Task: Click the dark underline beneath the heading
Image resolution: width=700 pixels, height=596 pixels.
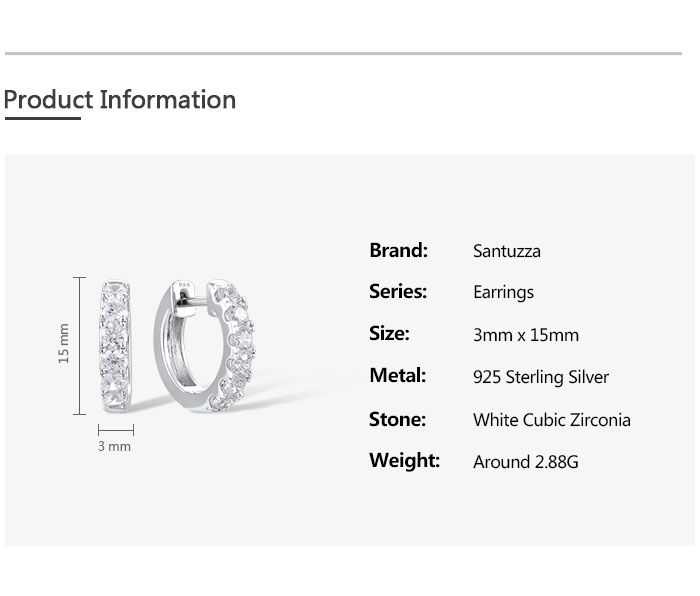Action: [42, 119]
